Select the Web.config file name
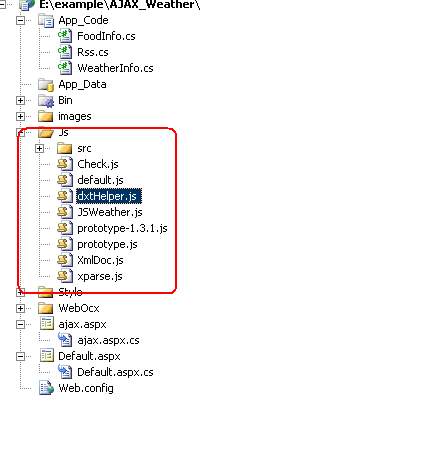 [86, 388]
